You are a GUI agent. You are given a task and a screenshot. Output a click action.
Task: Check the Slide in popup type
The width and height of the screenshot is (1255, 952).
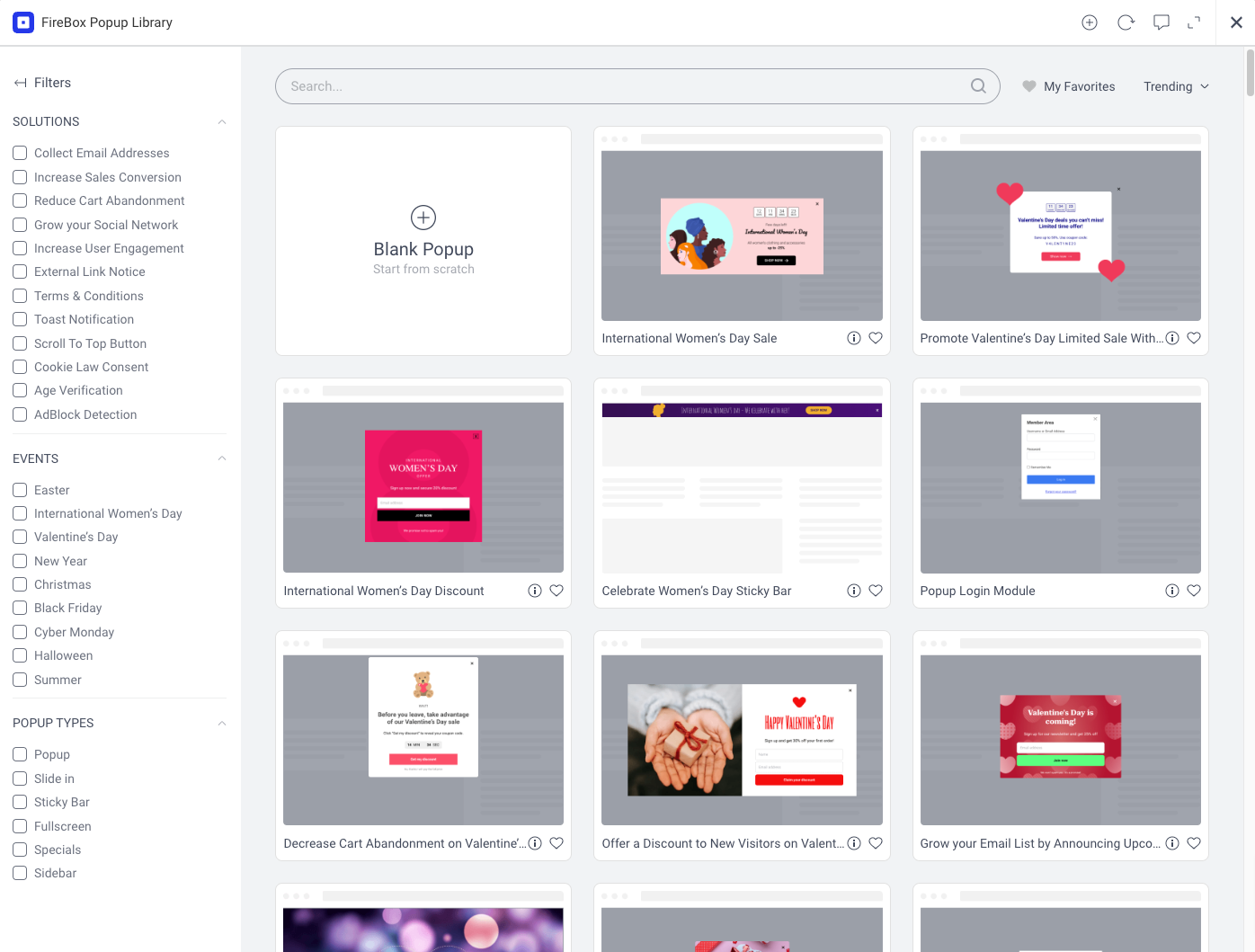coord(20,779)
